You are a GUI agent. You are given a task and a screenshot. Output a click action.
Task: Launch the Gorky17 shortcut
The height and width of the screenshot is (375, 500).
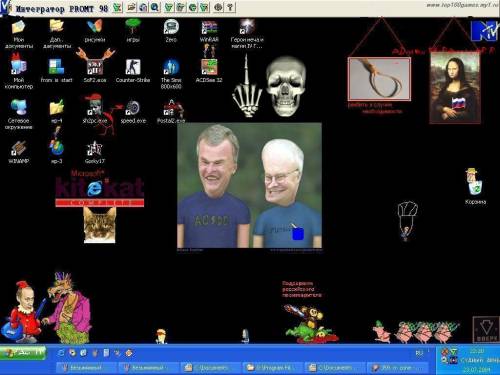tap(95, 152)
